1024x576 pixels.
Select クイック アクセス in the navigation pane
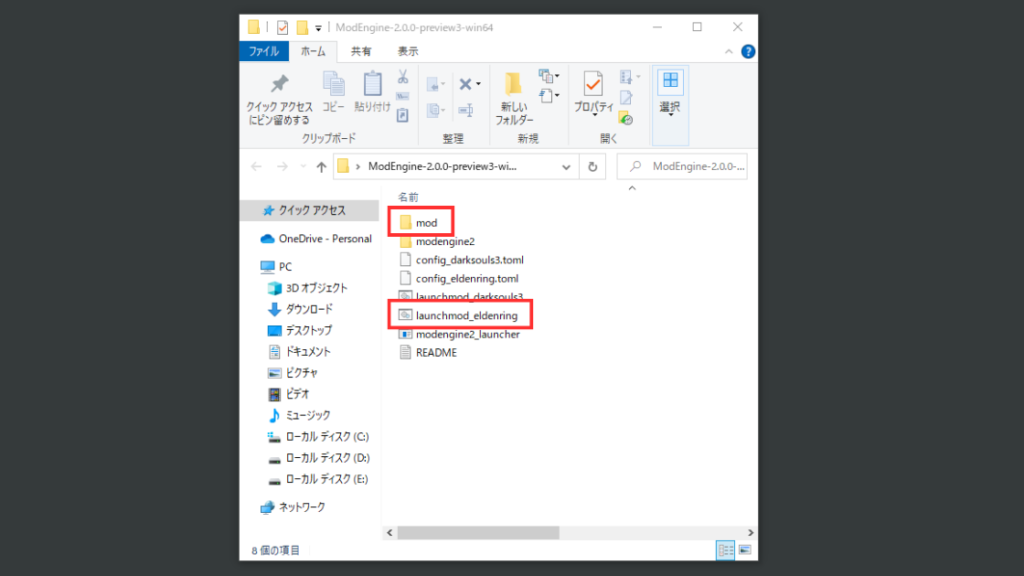tap(310, 210)
